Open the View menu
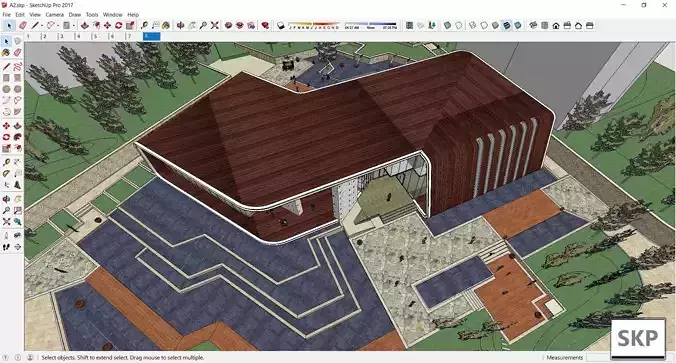 (x=35, y=15)
